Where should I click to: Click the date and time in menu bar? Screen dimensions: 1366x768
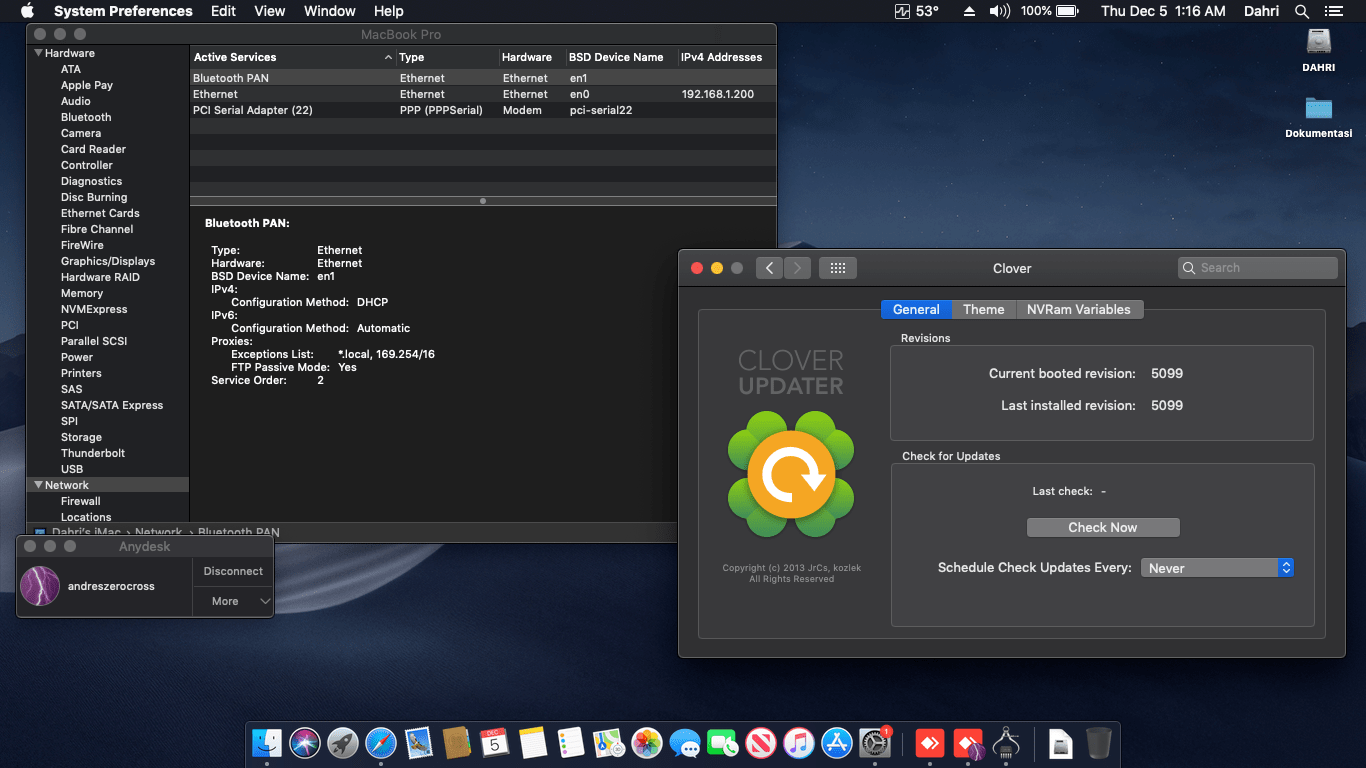coord(1163,11)
